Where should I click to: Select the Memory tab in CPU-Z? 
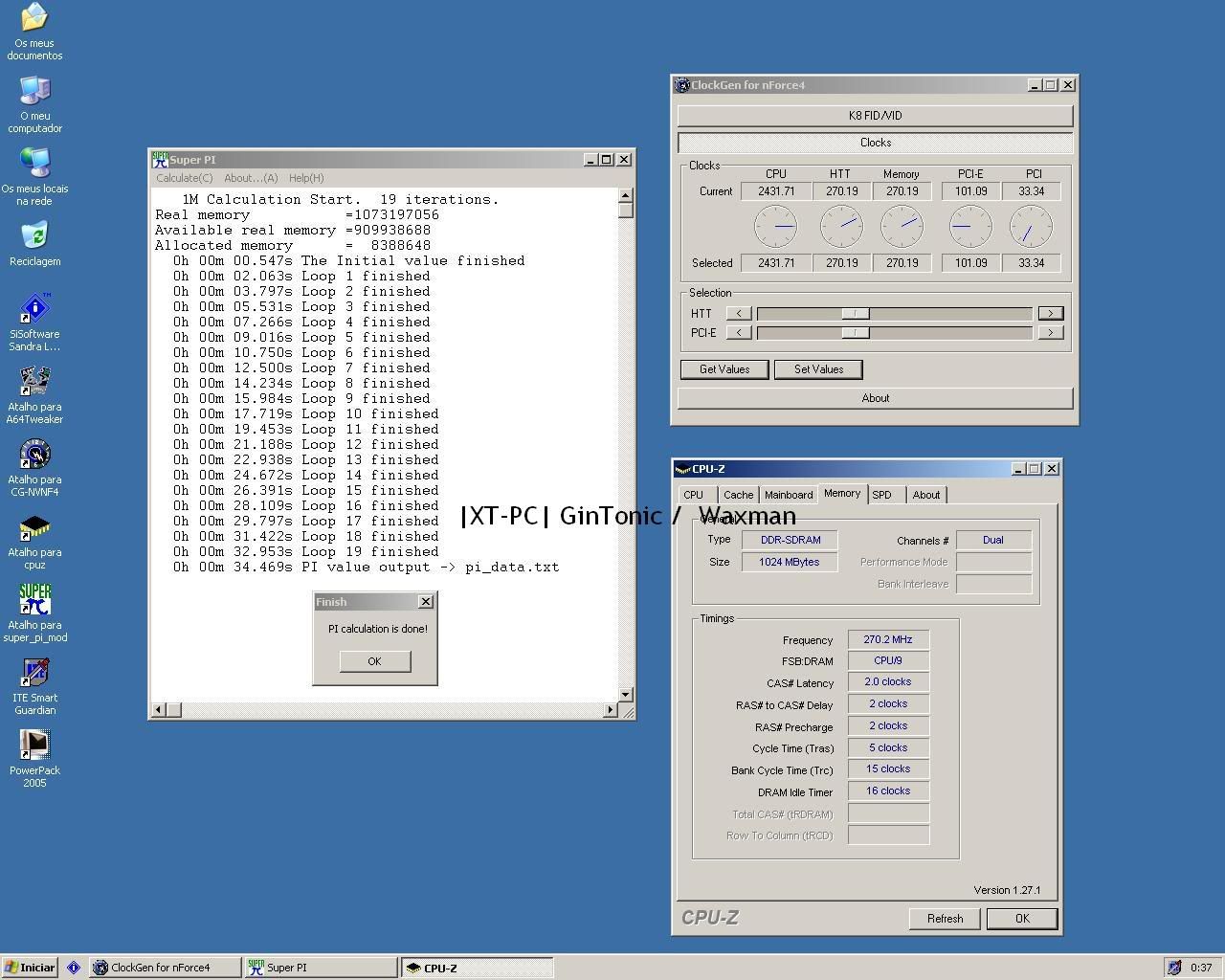pyautogui.click(x=842, y=493)
